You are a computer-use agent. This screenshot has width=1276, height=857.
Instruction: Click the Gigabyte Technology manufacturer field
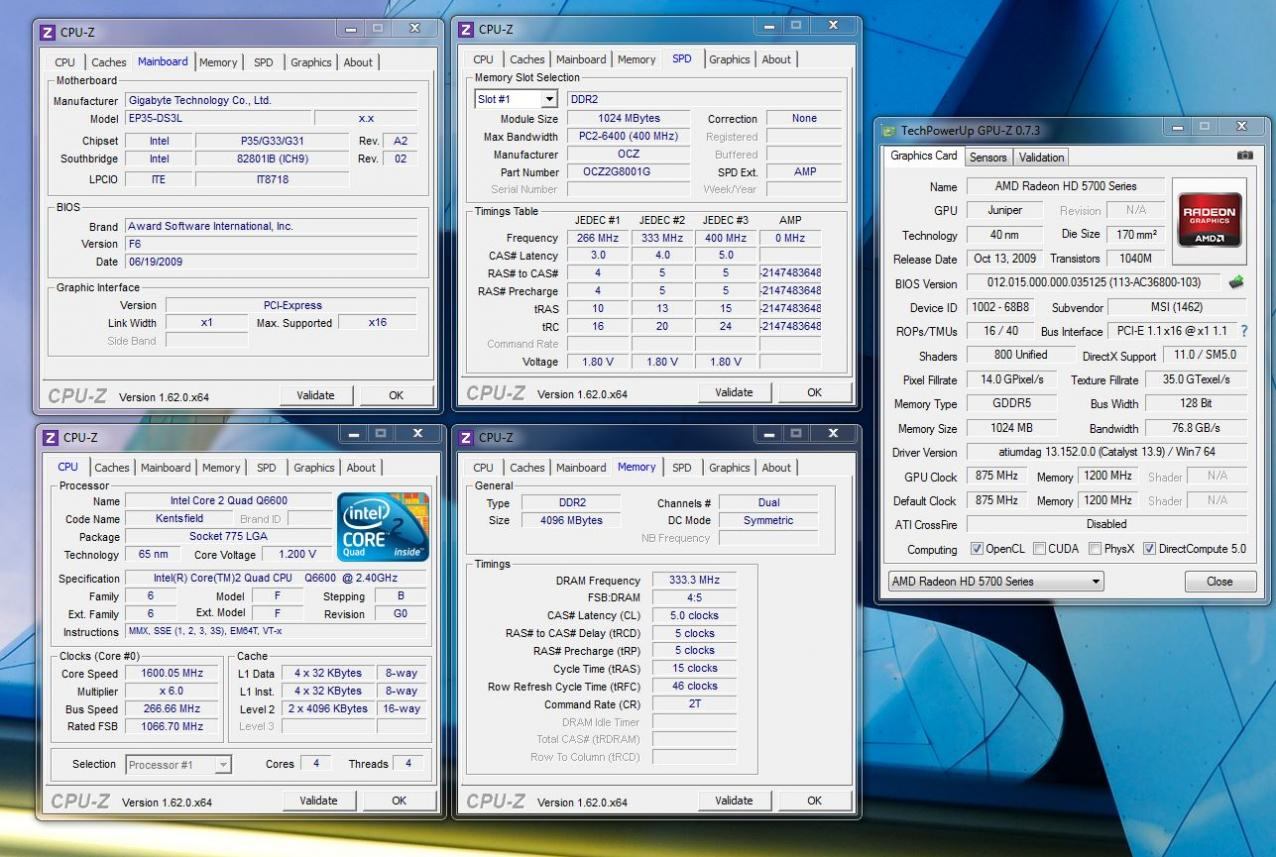(271, 100)
